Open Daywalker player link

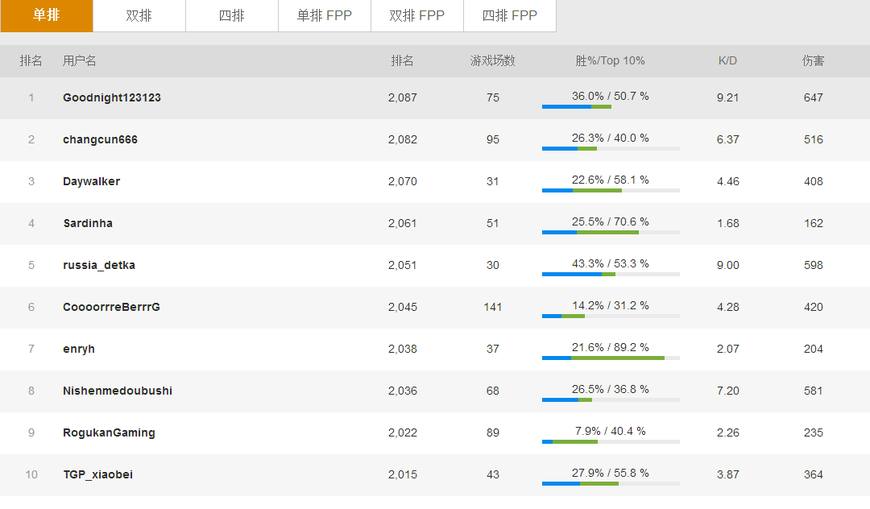coord(91,182)
